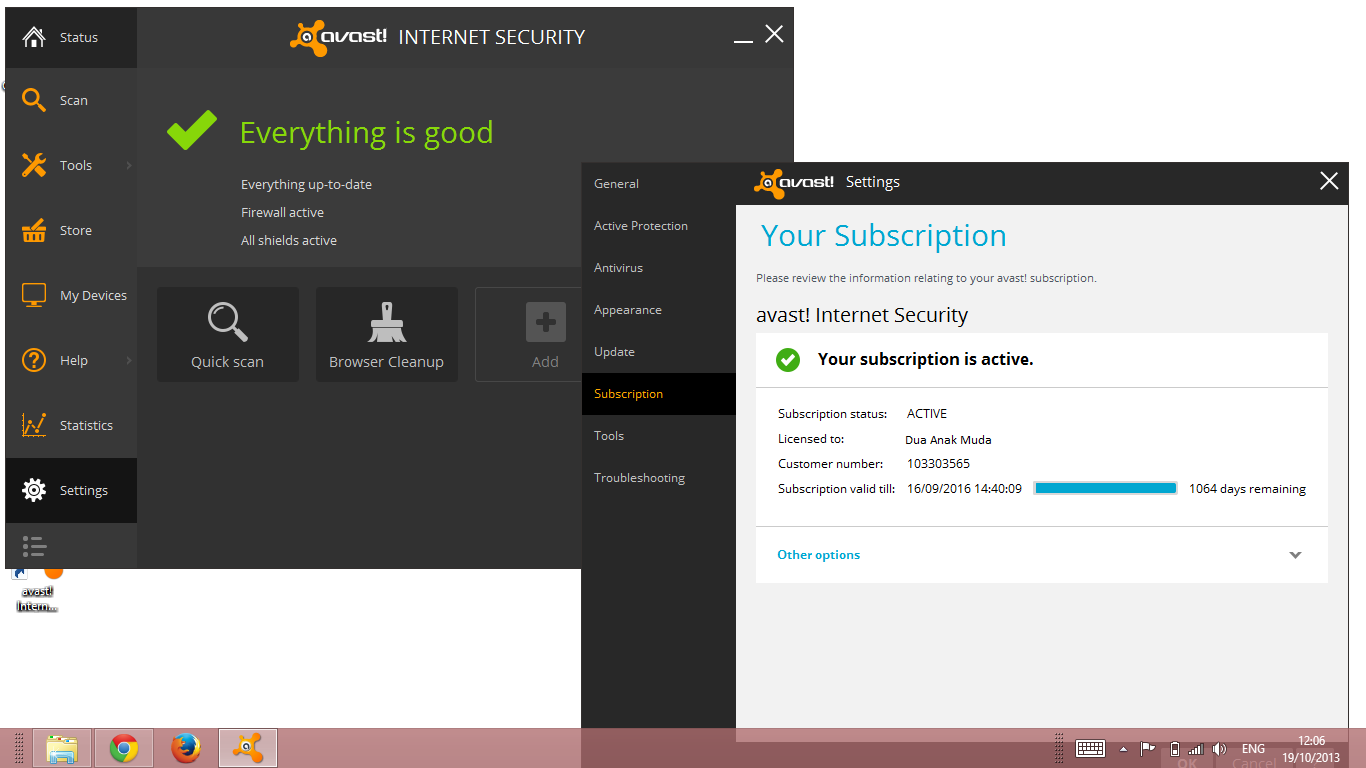Click the Settings gear icon
Image resolution: width=1366 pixels, height=768 pixels.
34,490
